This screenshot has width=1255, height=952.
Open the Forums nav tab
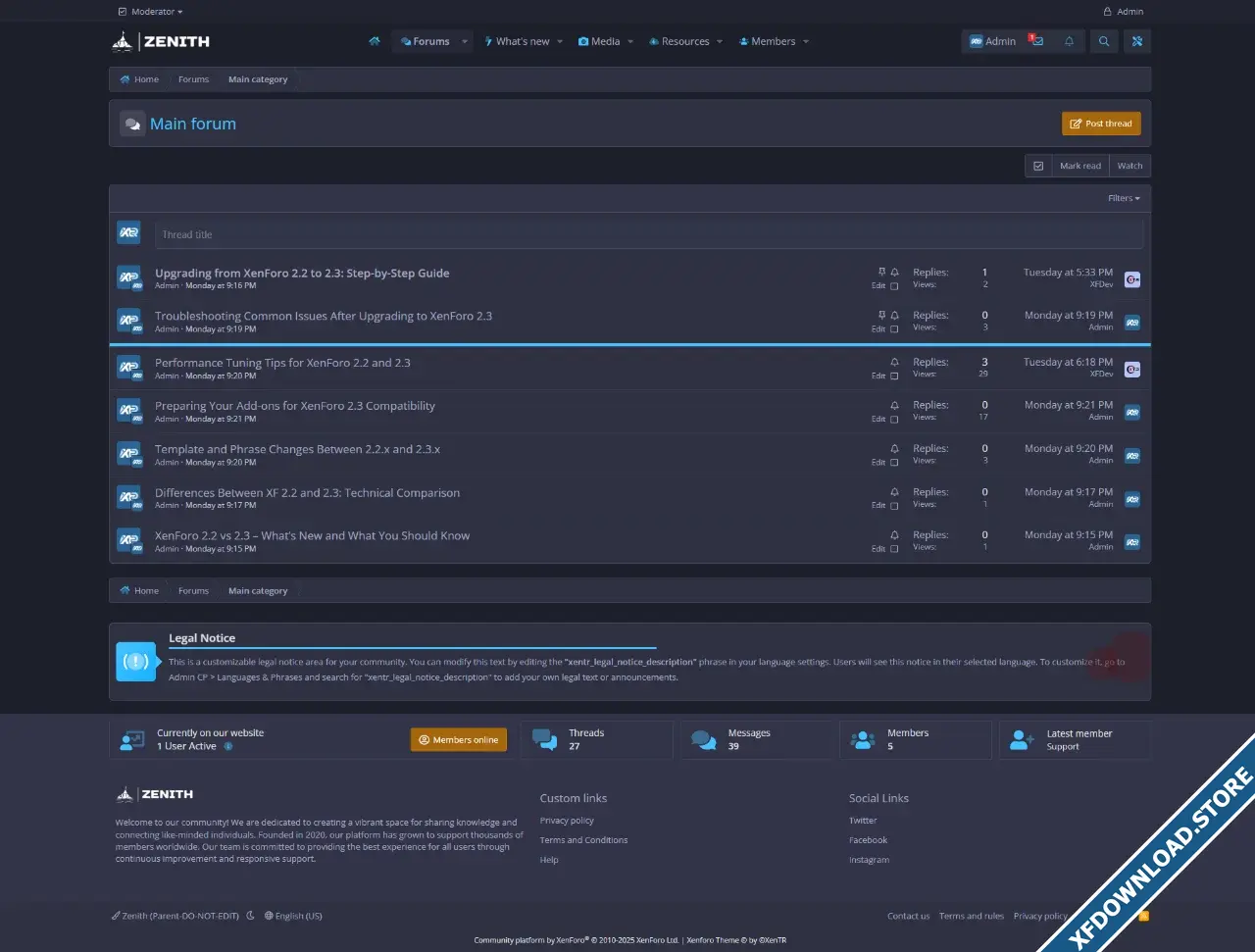(425, 41)
